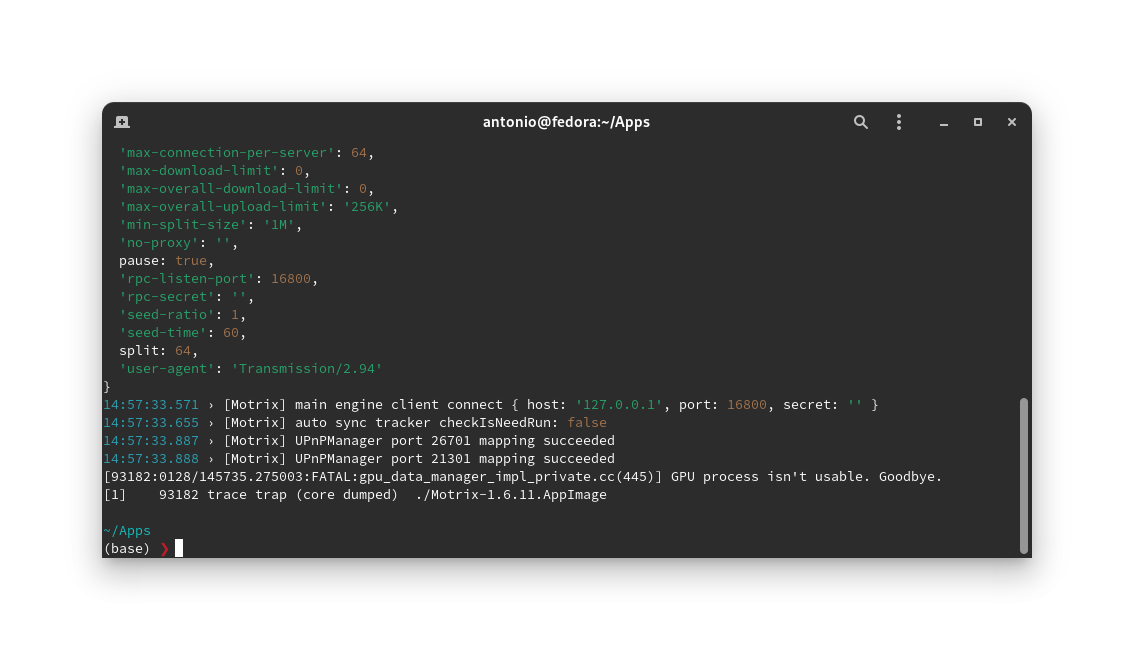The image size is (1134, 660).
Task: Click the blinking block cursor
Action: pyautogui.click(x=180, y=548)
